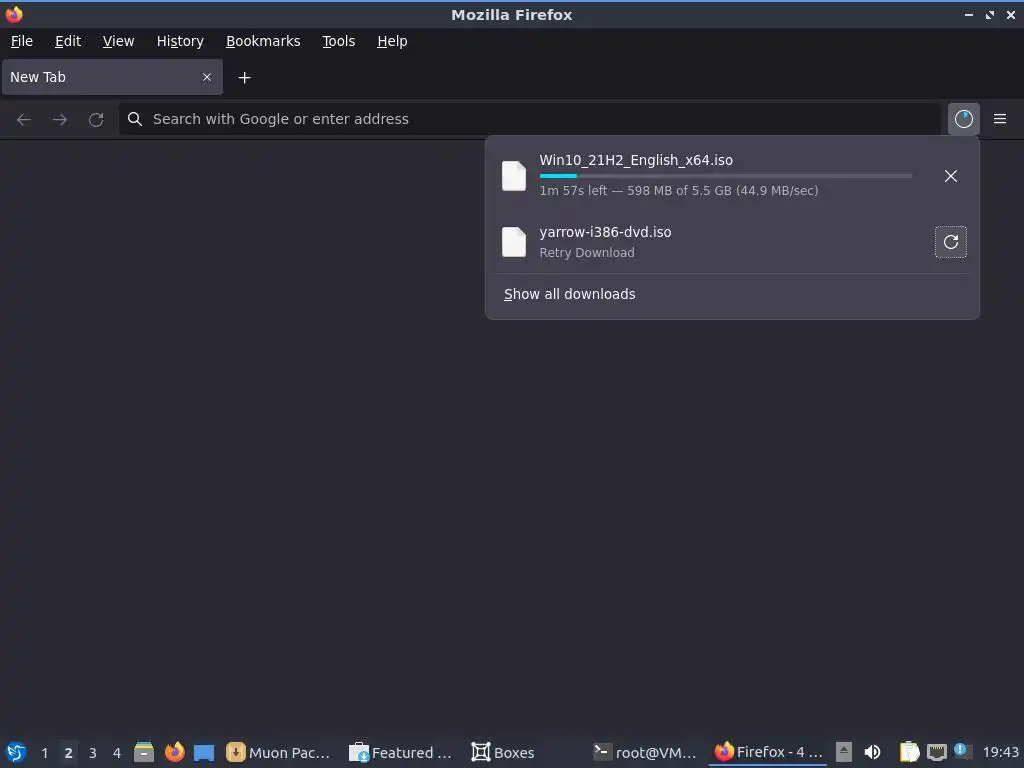Screen dimensions: 1024x768
Task: Cancel the Win10_21H2_English_x64.iso download
Action: pyautogui.click(x=950, y=176)
